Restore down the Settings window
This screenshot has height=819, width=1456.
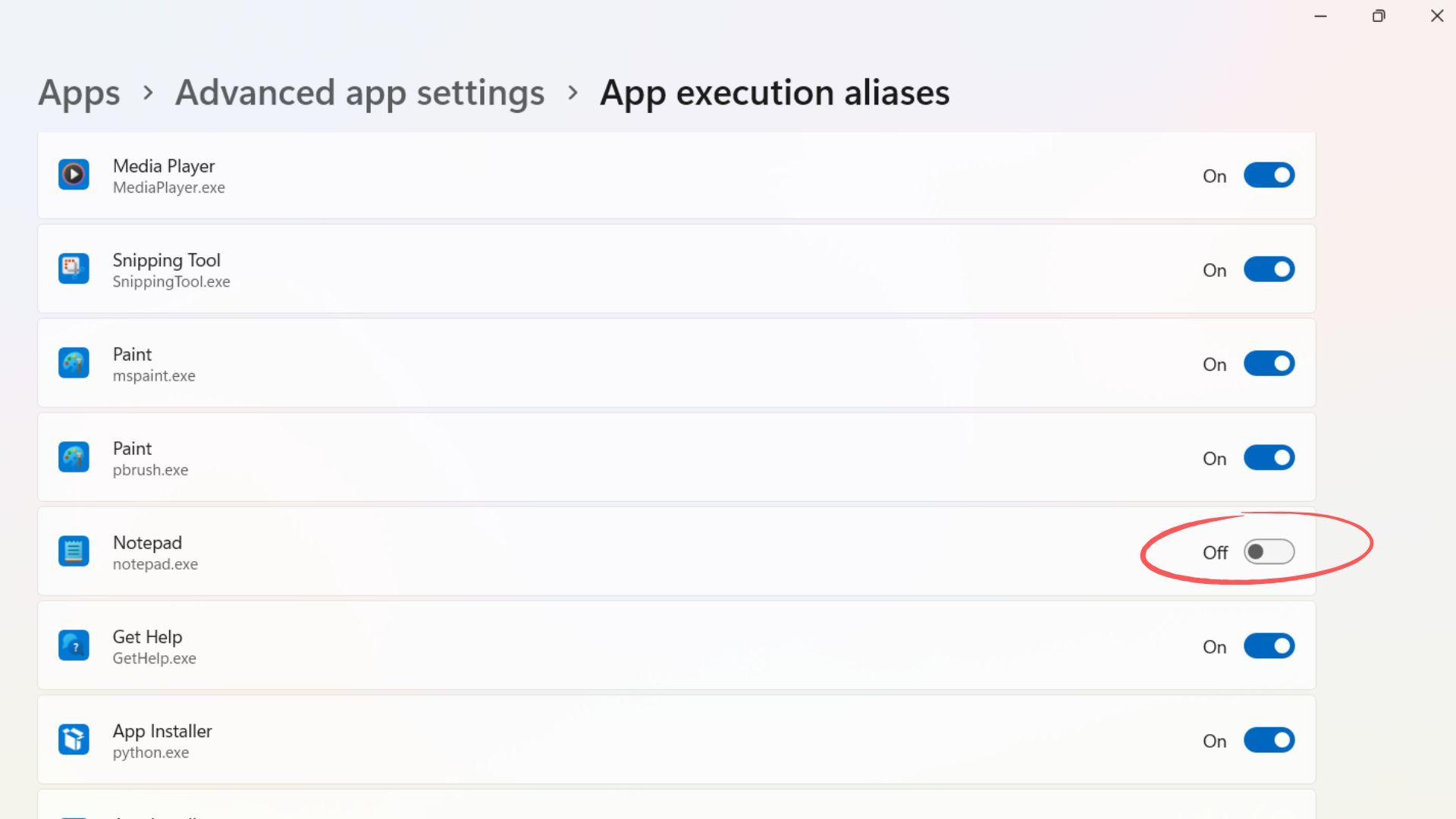tap(1379, 16)
